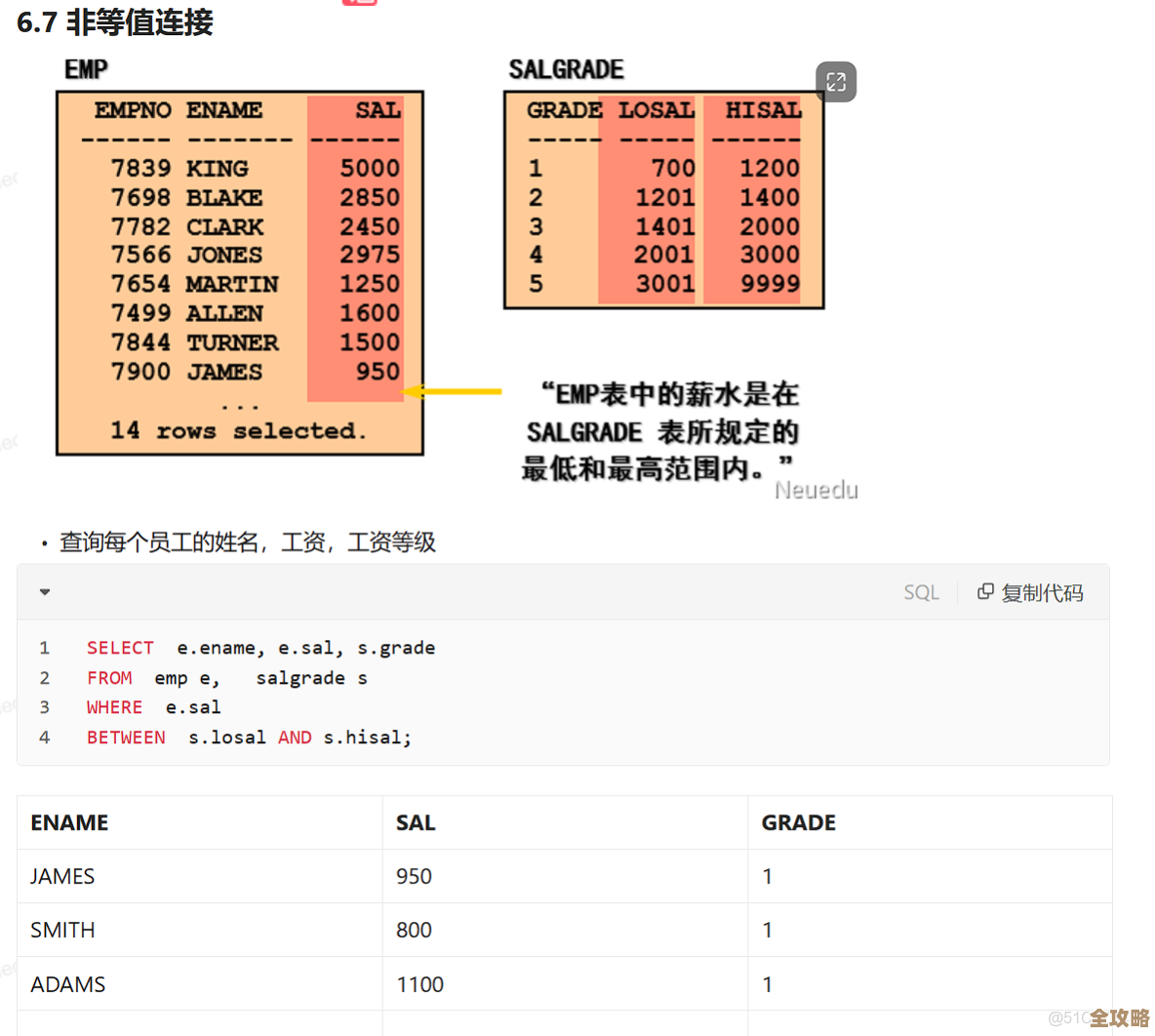
Task: Click the grade value 1 beside JAMES
Action: 767,876
